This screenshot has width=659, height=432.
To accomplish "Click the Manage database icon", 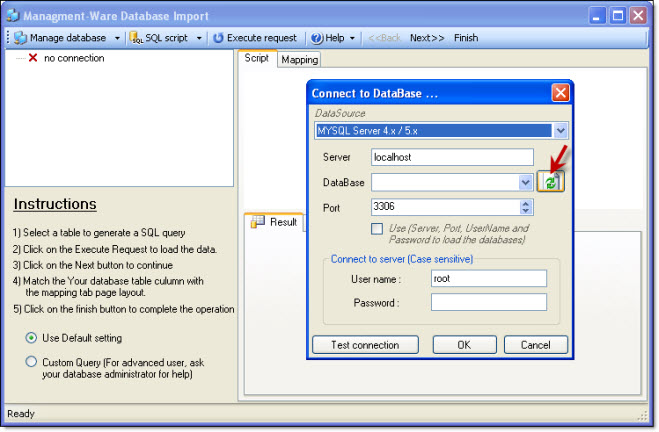I will [20, 38].
